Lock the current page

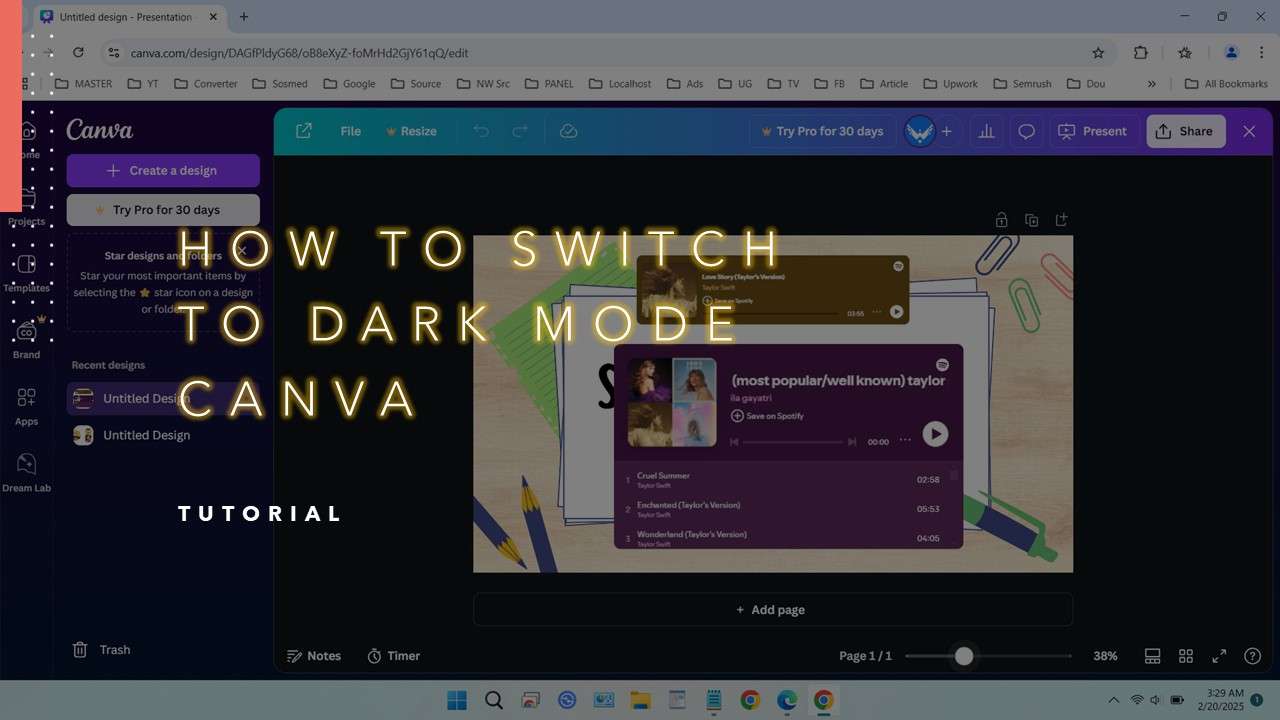pos(1001,219)
